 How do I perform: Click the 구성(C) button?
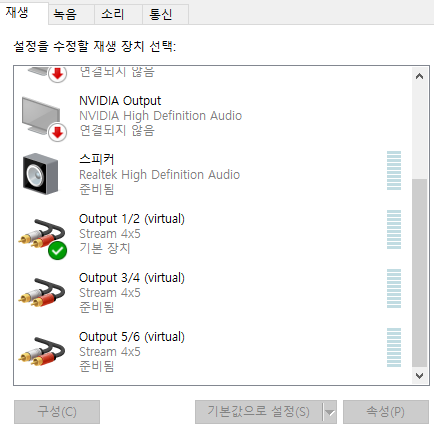[57, 412]
